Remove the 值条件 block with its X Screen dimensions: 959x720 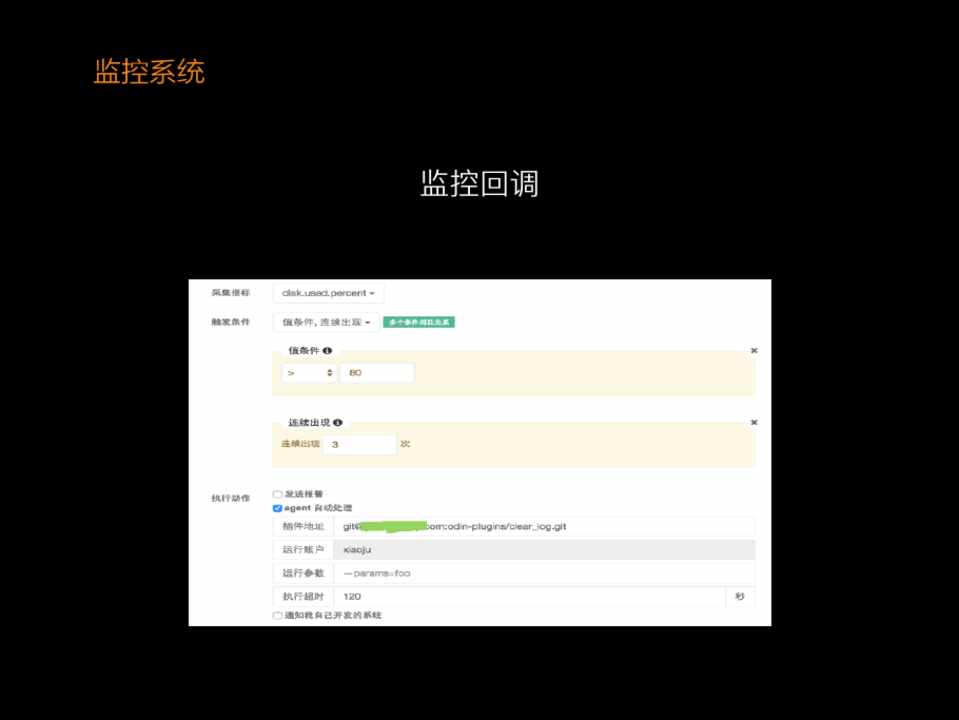point(754,351)
